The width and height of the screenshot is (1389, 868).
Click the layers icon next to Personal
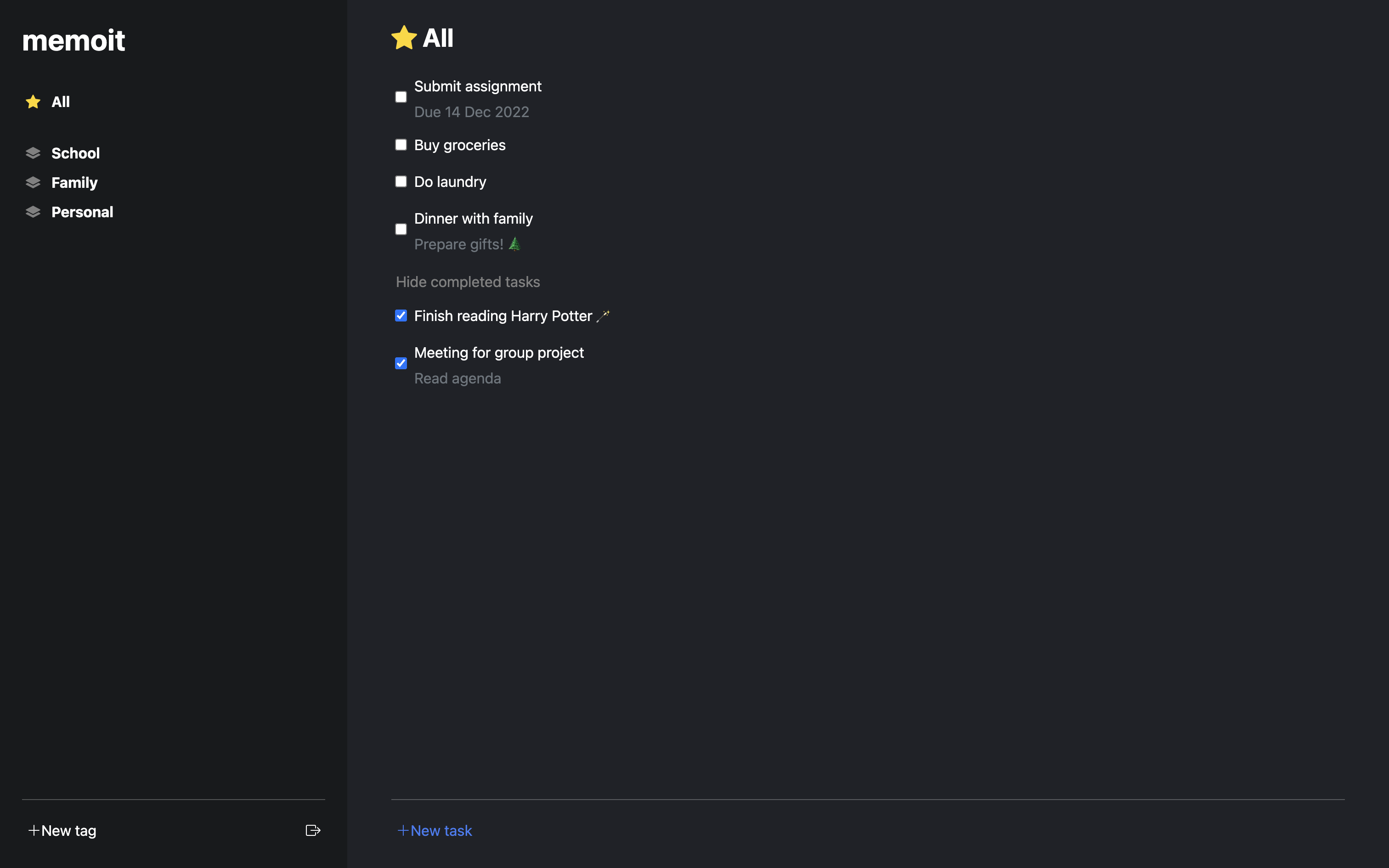(x=33, y=212)
